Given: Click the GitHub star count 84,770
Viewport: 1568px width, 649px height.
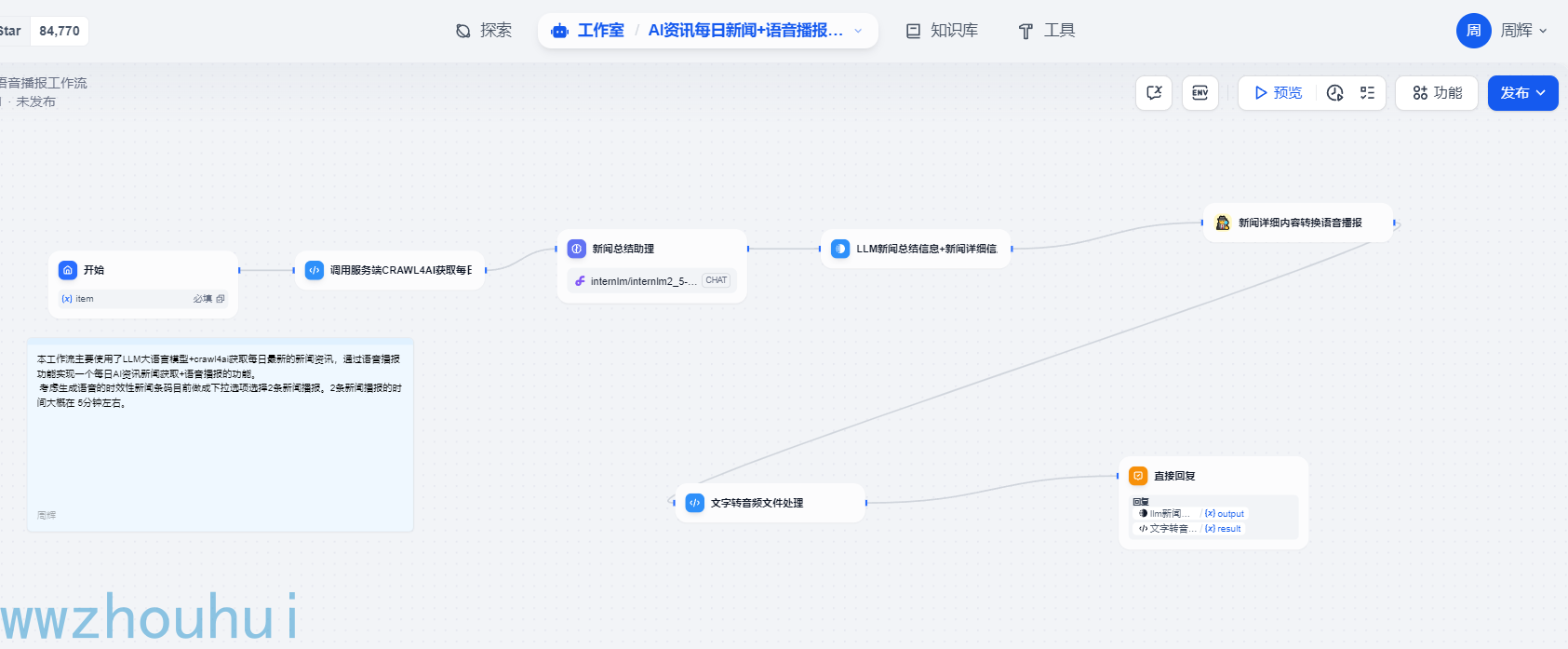Looking at the screenshot, I should point(60,31).
